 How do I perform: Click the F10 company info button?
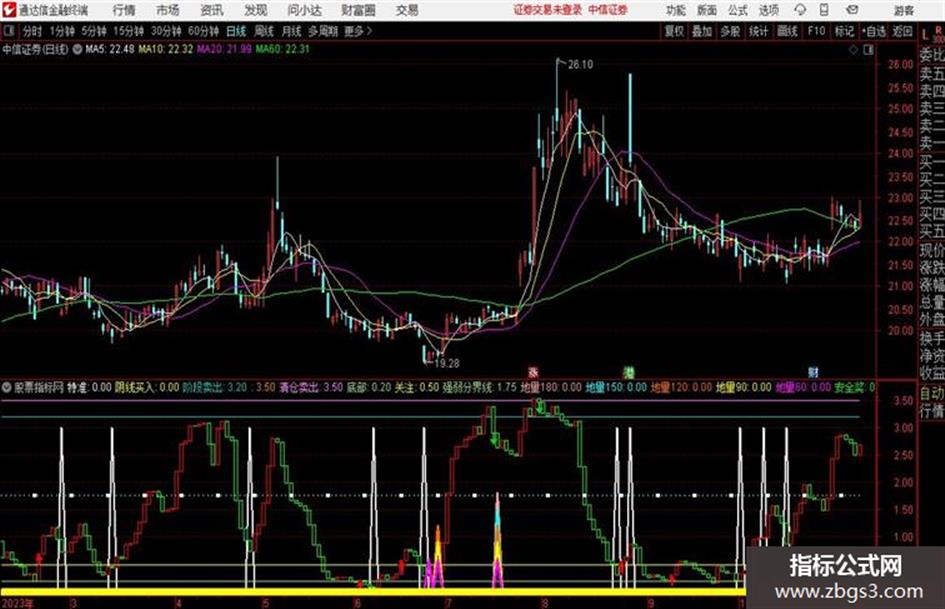click(x=816, y=31)
